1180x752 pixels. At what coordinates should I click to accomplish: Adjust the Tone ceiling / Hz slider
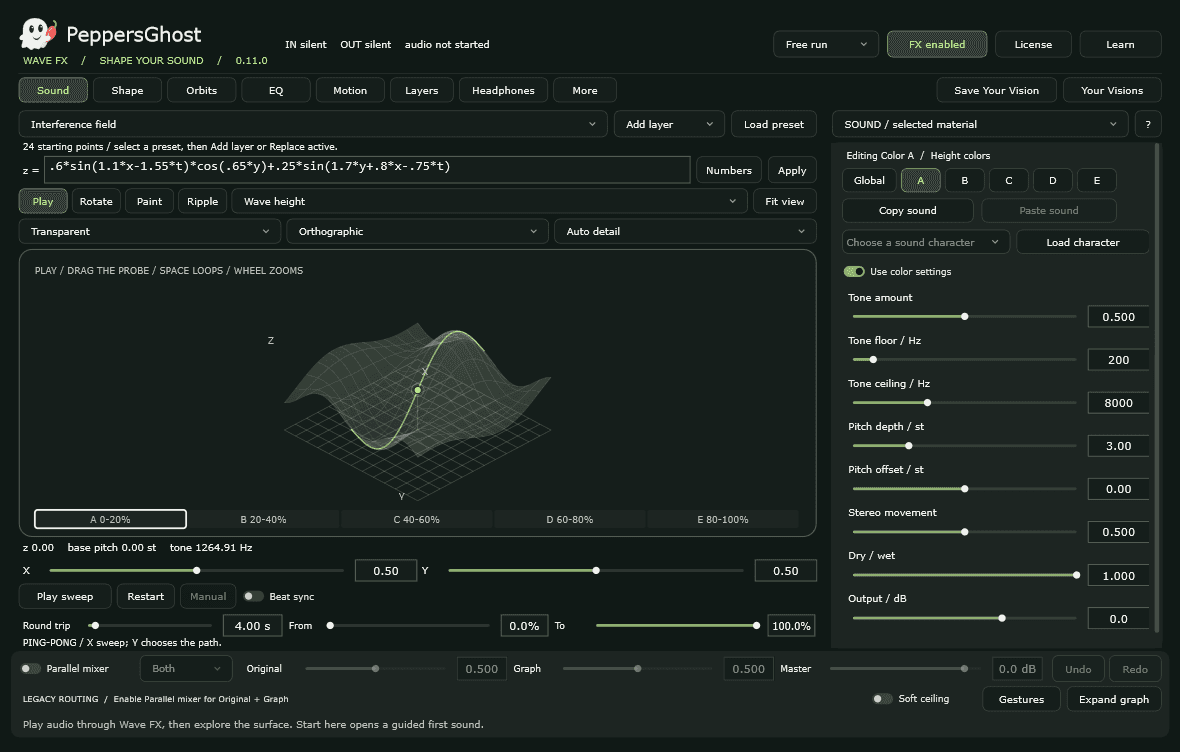(x=964, y=403)
